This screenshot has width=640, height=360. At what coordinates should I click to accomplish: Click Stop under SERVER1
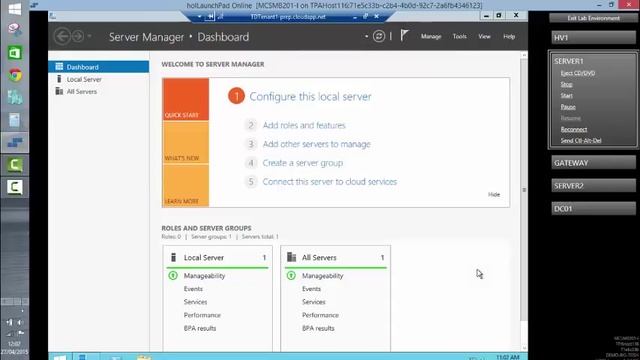pos(566,84)
